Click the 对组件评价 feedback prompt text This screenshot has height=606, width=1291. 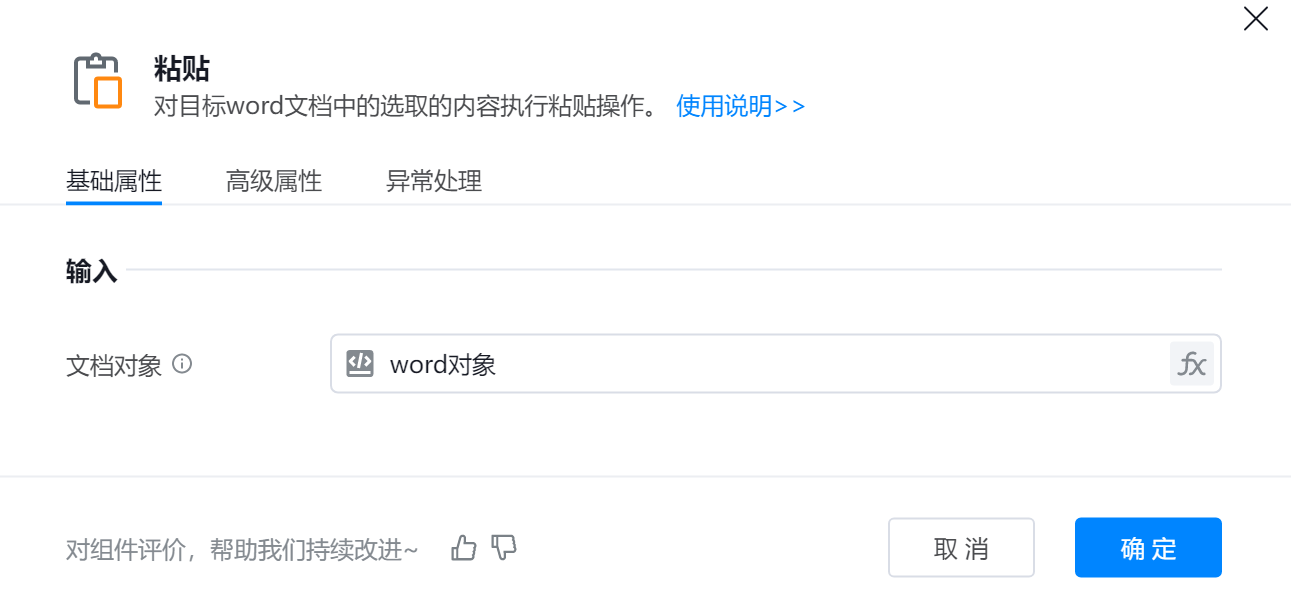point(242,549)
